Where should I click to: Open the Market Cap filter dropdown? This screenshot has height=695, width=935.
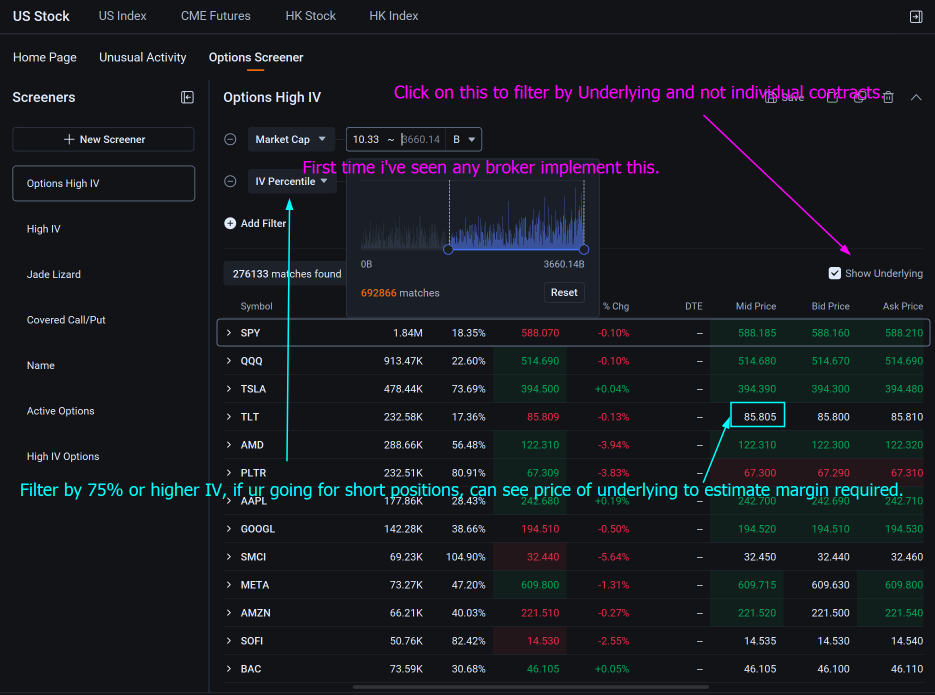coord(291,139)
